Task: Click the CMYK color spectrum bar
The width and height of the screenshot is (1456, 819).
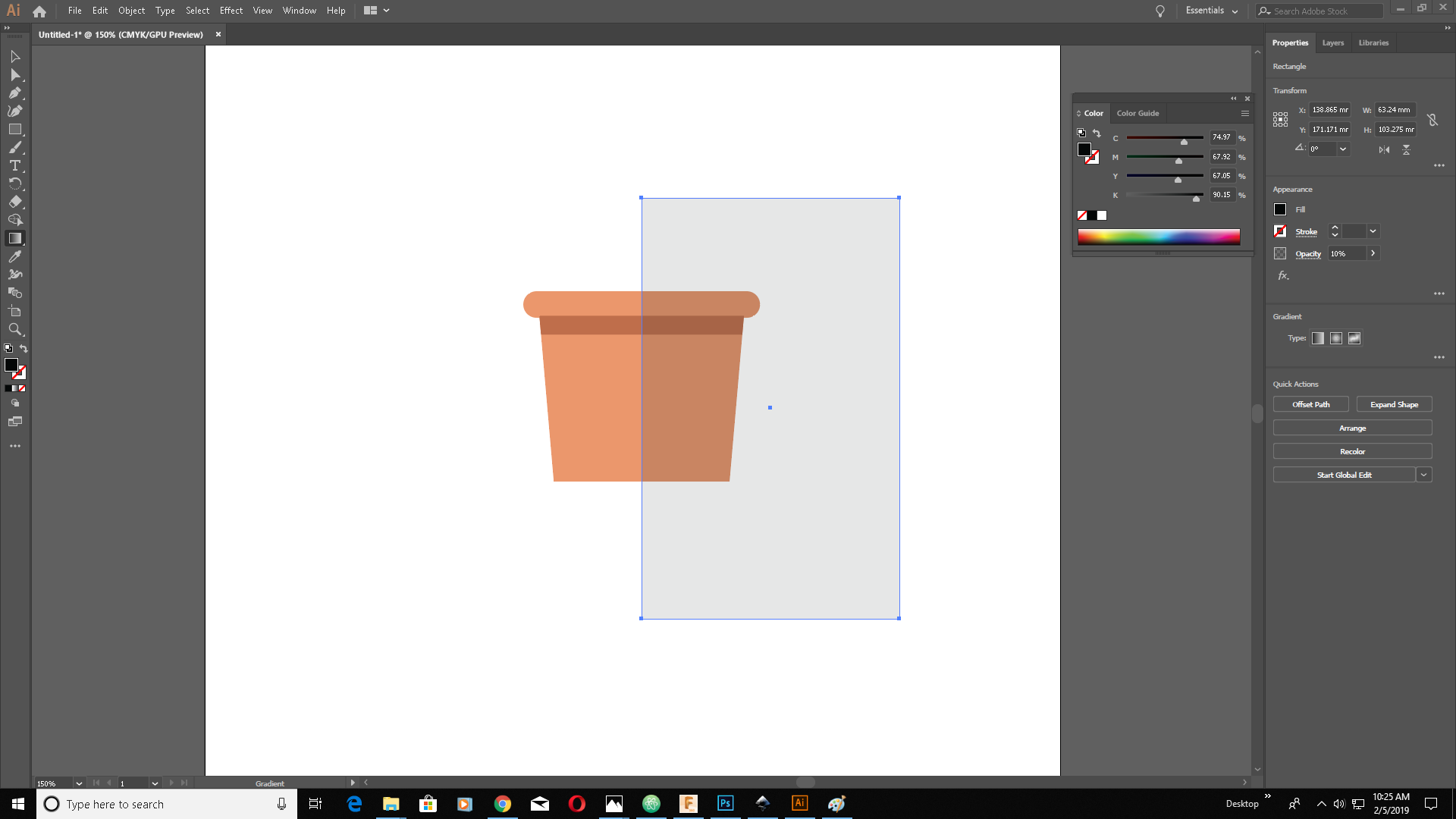Action: point(1159,237)
